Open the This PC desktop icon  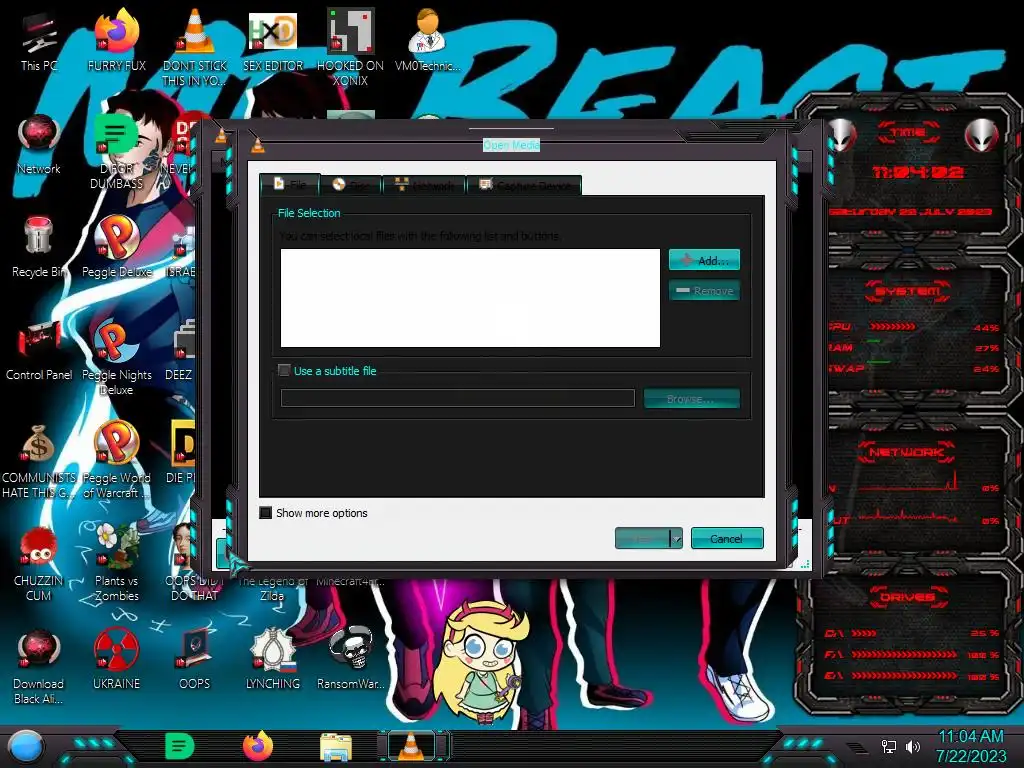(39, 42)
